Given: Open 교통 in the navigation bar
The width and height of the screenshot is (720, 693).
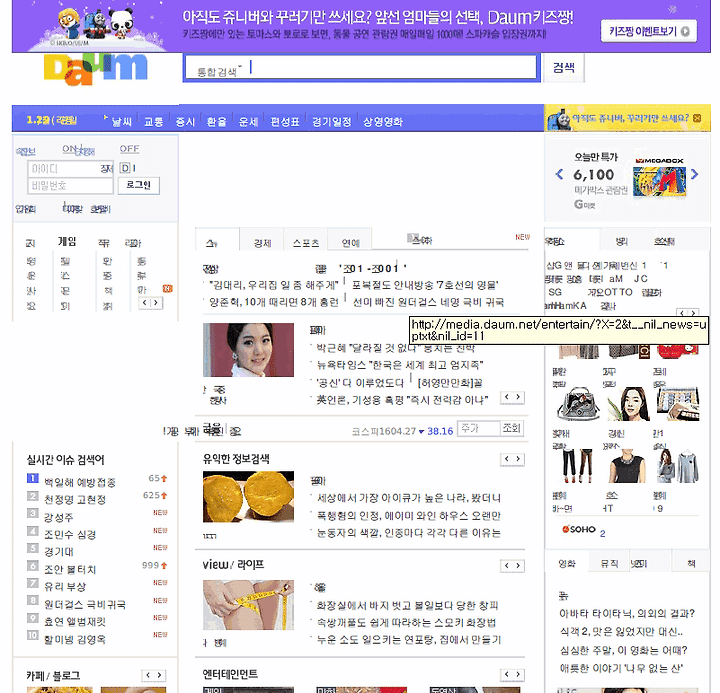Looking at the screenshot, I should click(153, 122).
